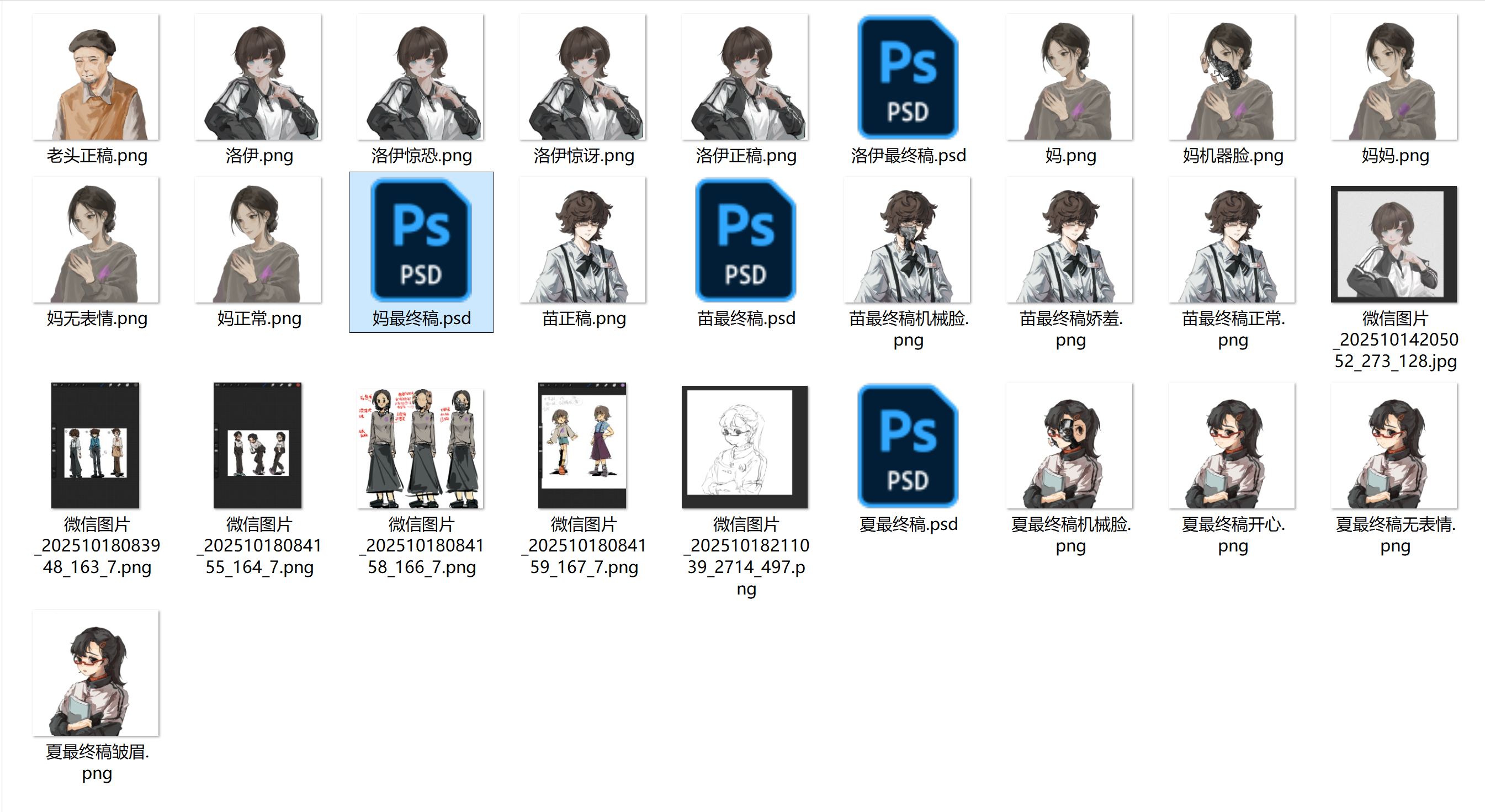Click the 苗正稿.png thumbnail
The image size is (1485, 812).
[x=583, y=240]
